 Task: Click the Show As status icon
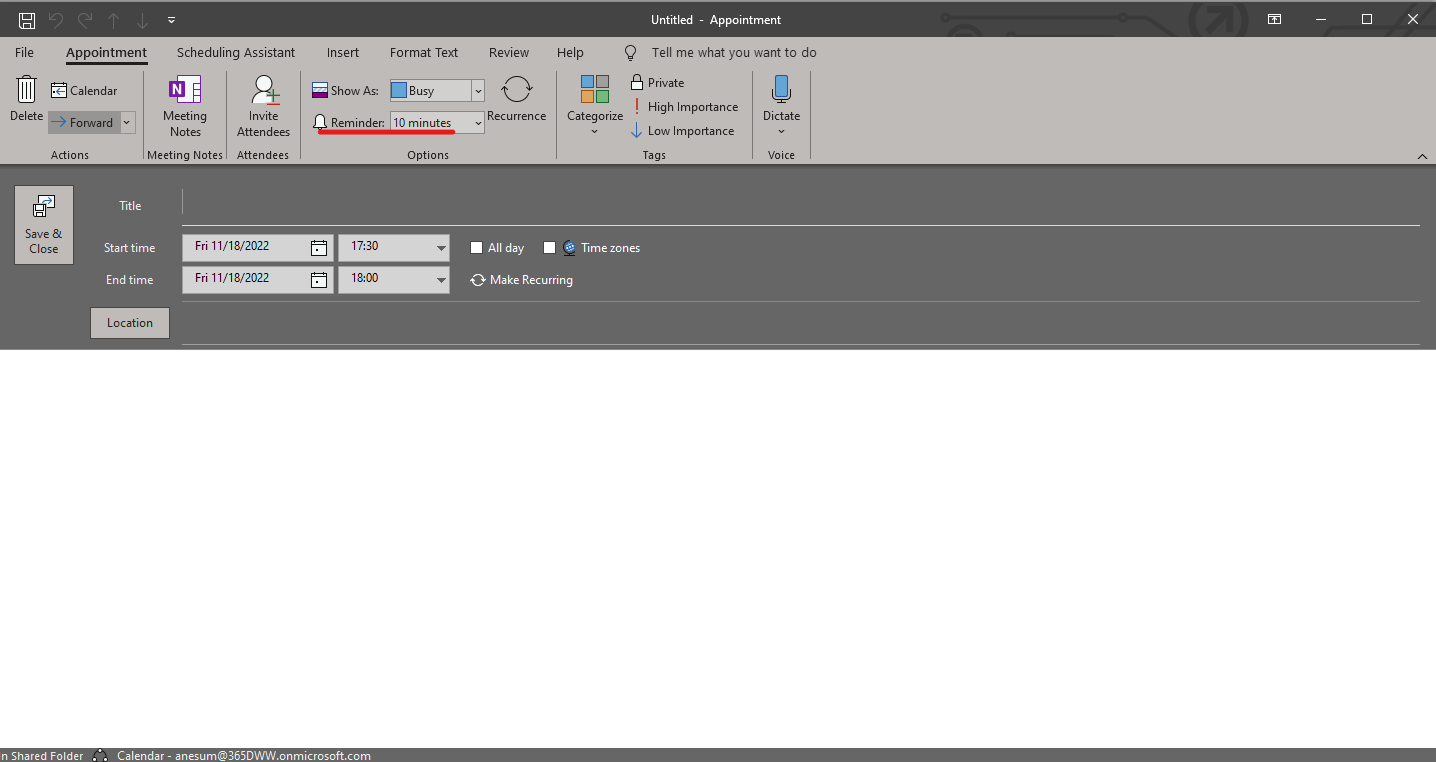[x=320, y=91]
